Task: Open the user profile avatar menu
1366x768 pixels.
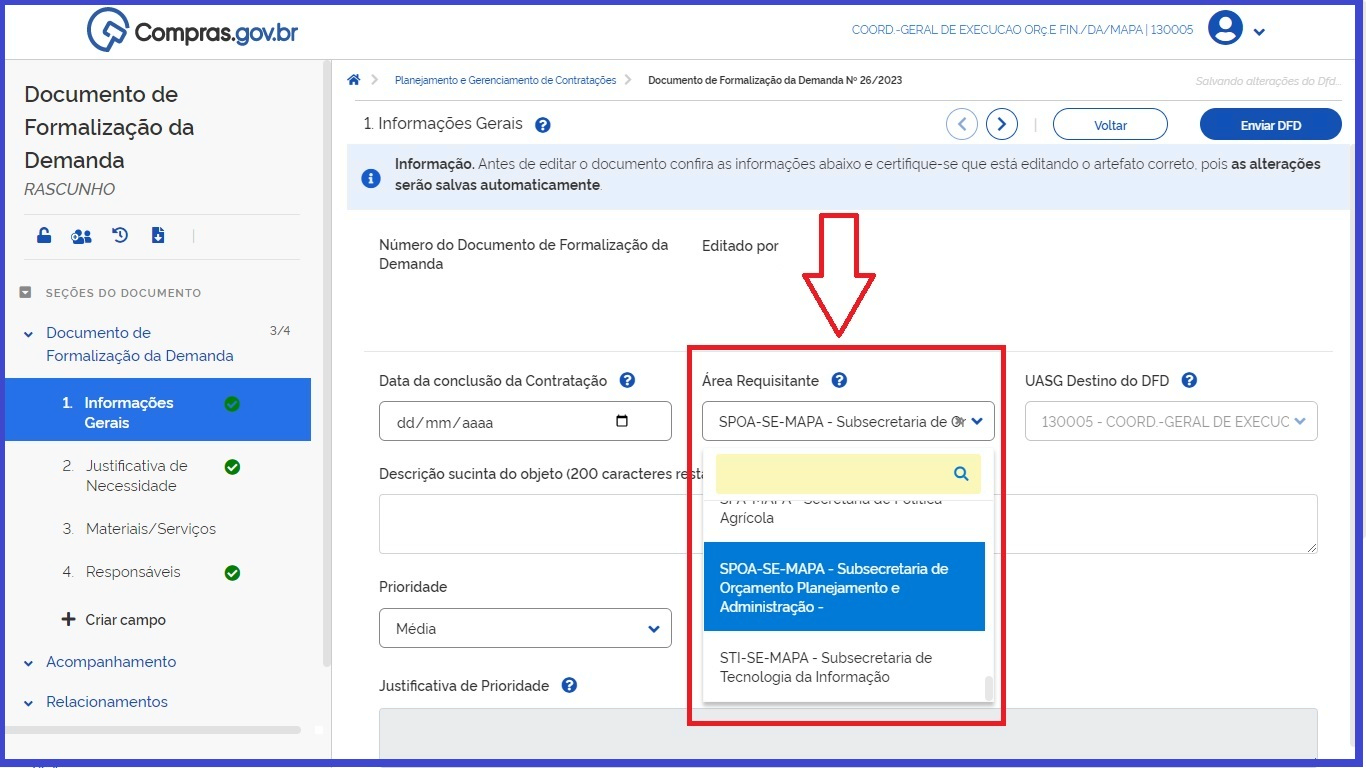Action: 1225,29
